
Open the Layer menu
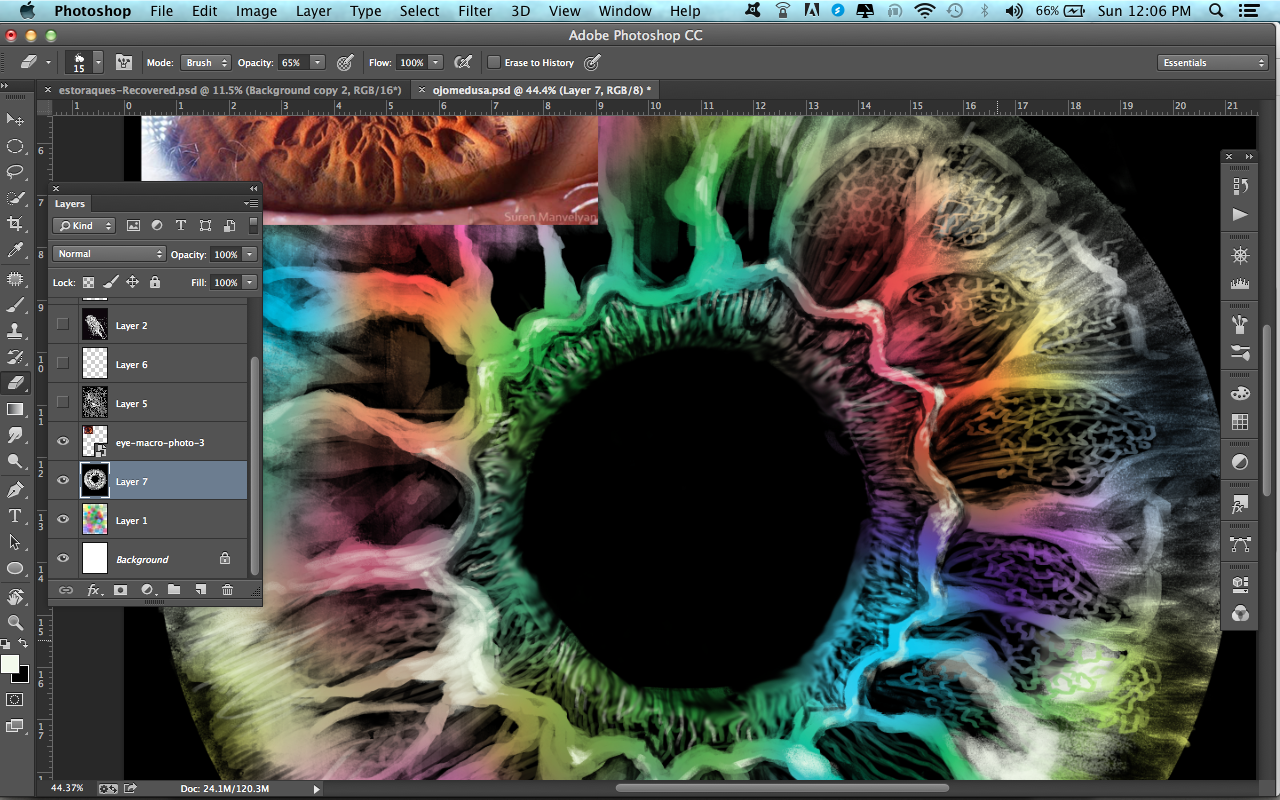[313, 11]
